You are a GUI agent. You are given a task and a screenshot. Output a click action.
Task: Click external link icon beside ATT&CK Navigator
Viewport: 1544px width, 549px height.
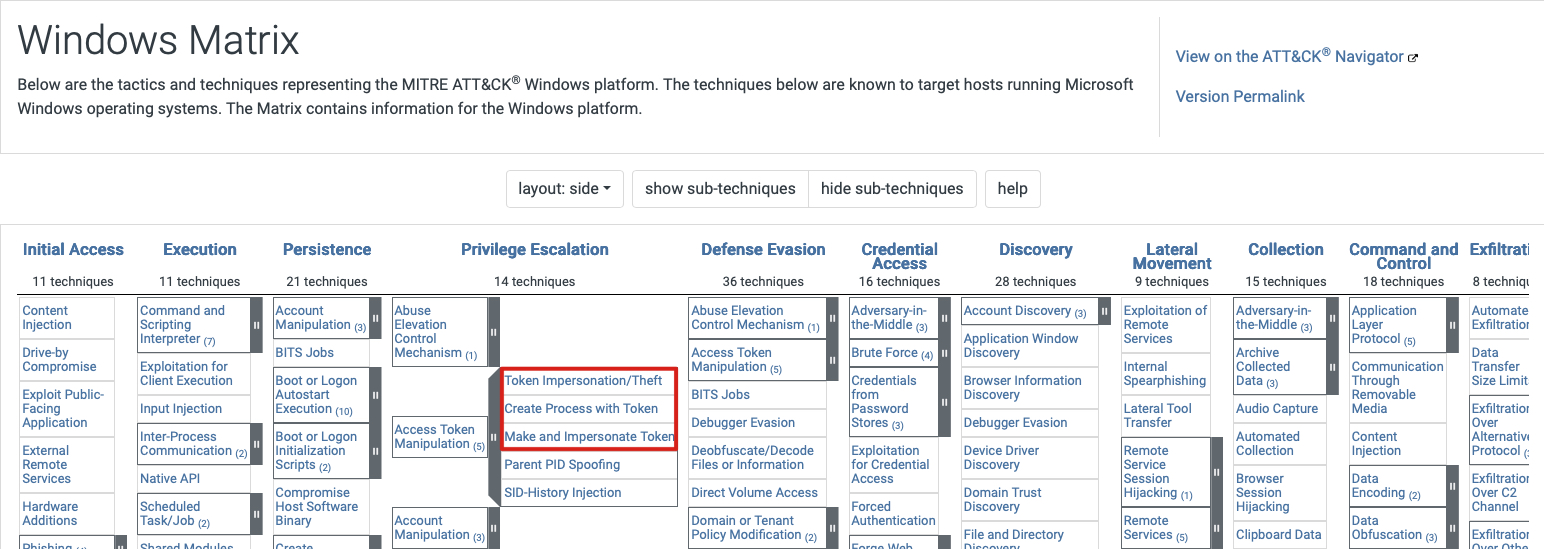click(1413, 58)
